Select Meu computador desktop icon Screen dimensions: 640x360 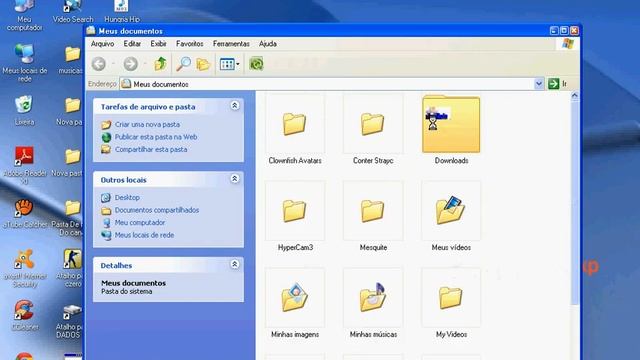point(24,16)
